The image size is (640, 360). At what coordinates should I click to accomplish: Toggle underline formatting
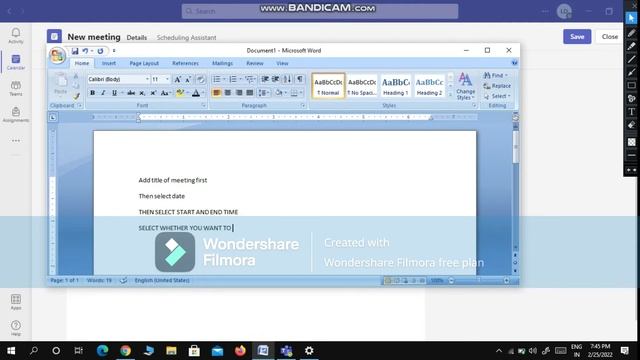[x=114, y=93]
